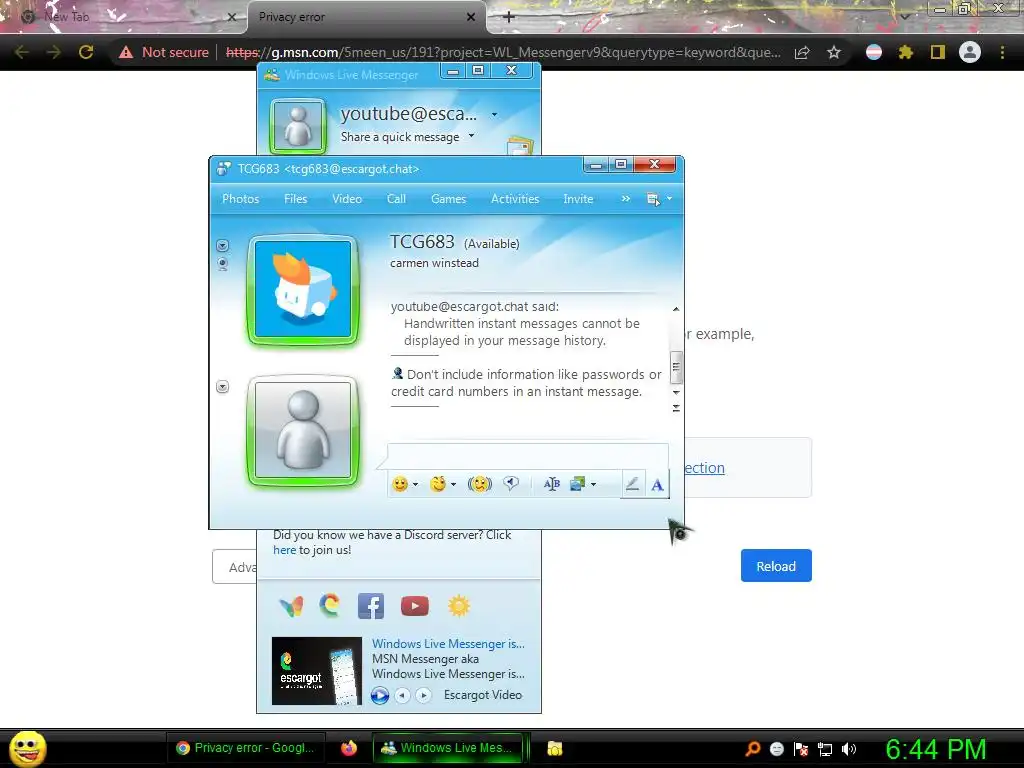Screen dimensions: 1024x768
Task: Expand the background picture dropdown arrow
Action: pyautogui.click(x=593, y=485)
